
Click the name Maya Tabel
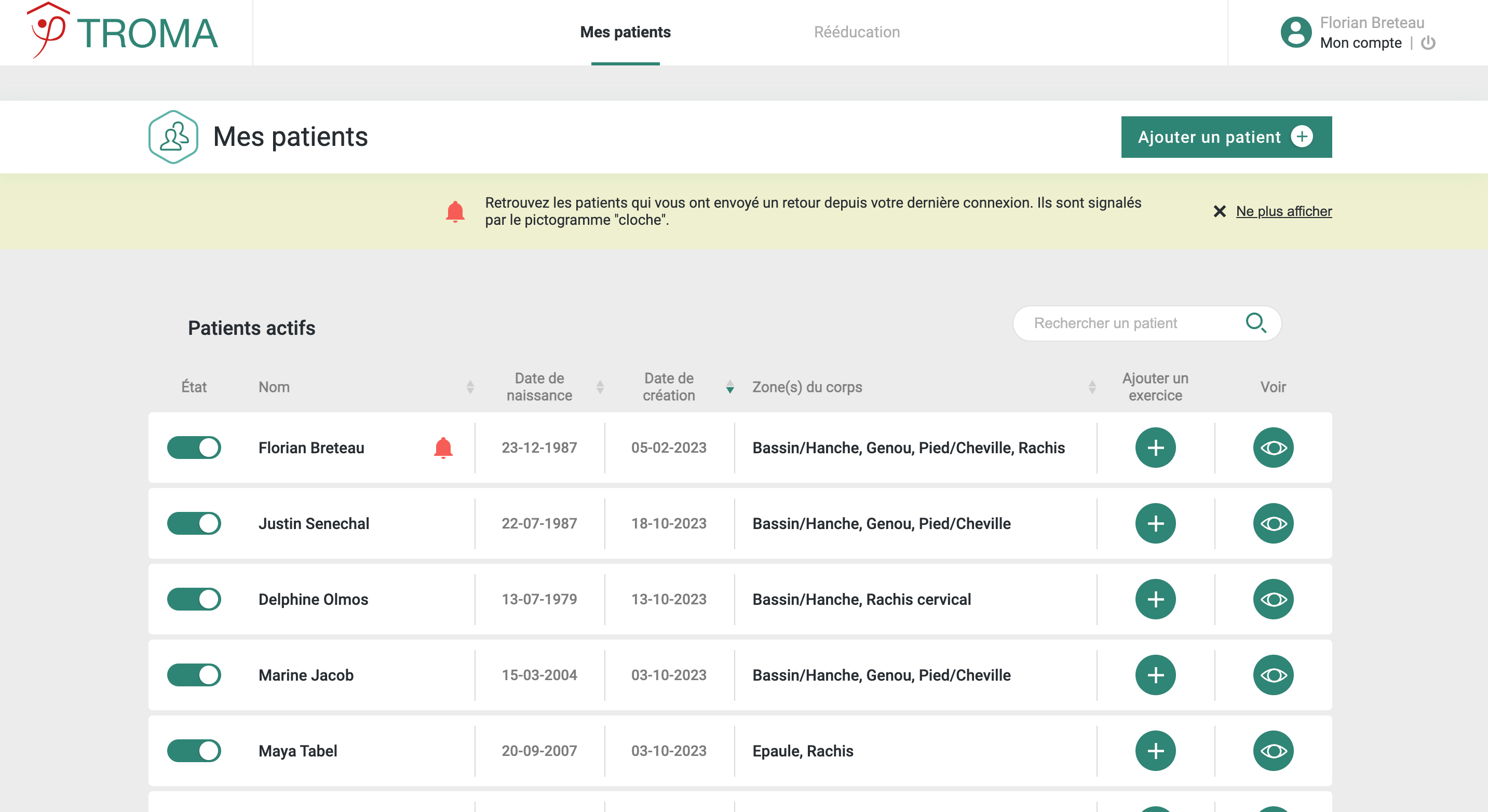coord(297,751)
